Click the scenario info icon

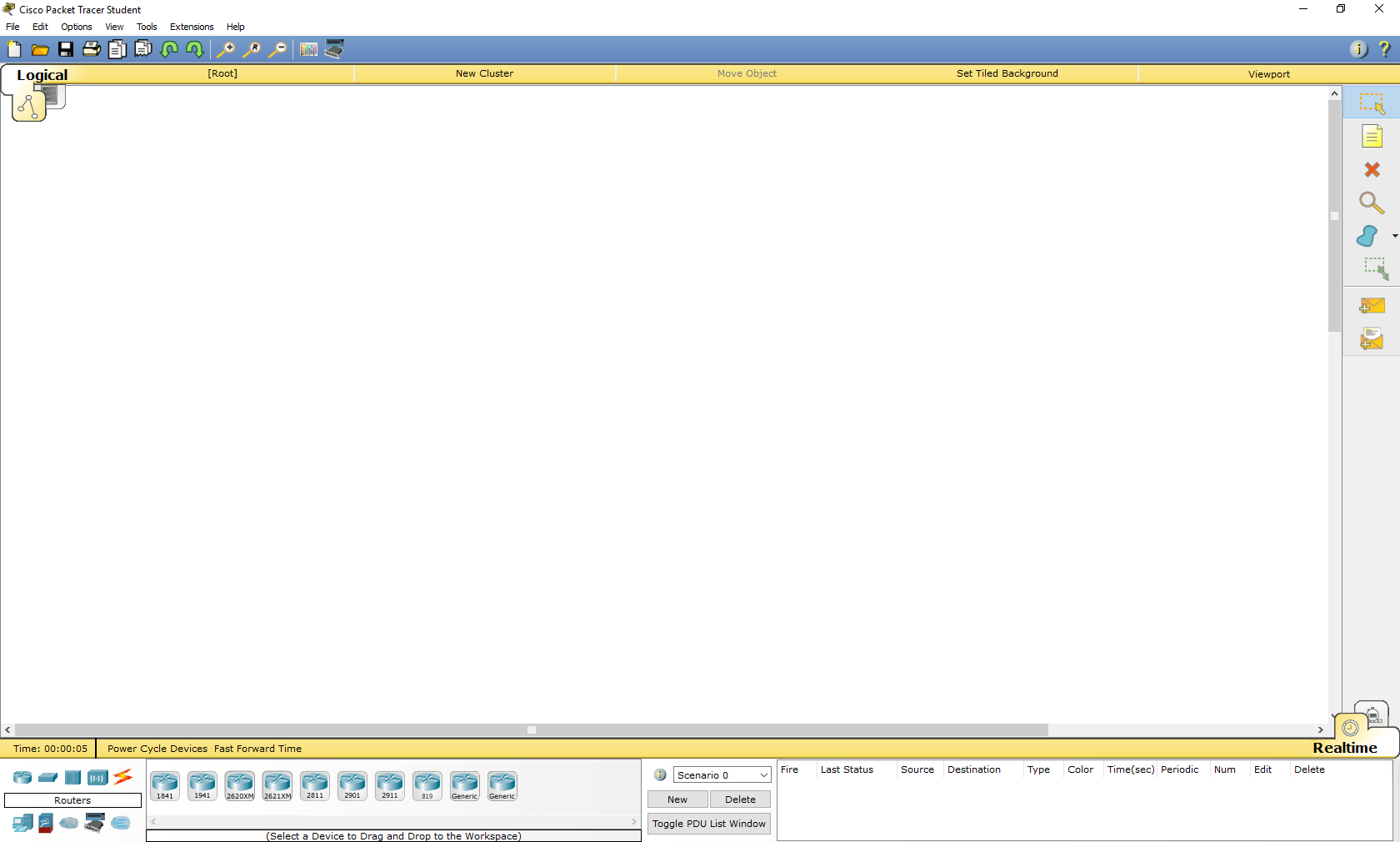[660, 775]
